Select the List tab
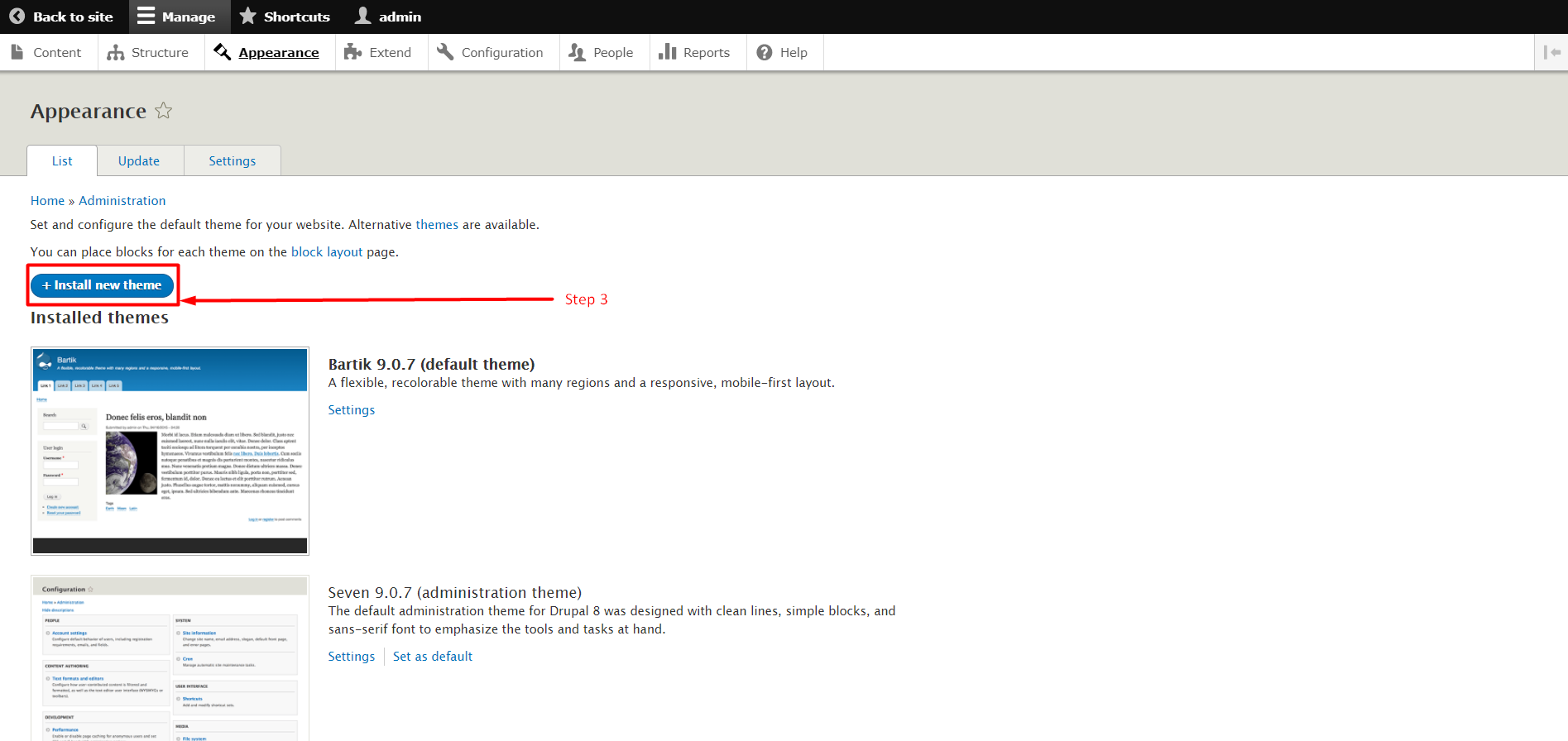 tap(62, 160)
